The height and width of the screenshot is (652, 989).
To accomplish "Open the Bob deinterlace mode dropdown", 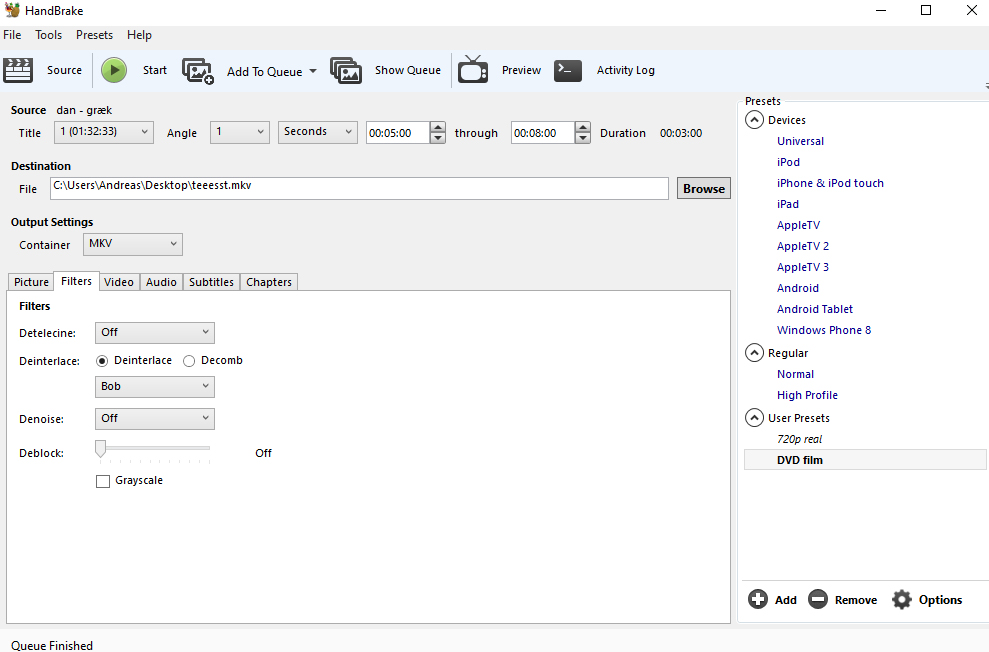I will tap(155, 387).
